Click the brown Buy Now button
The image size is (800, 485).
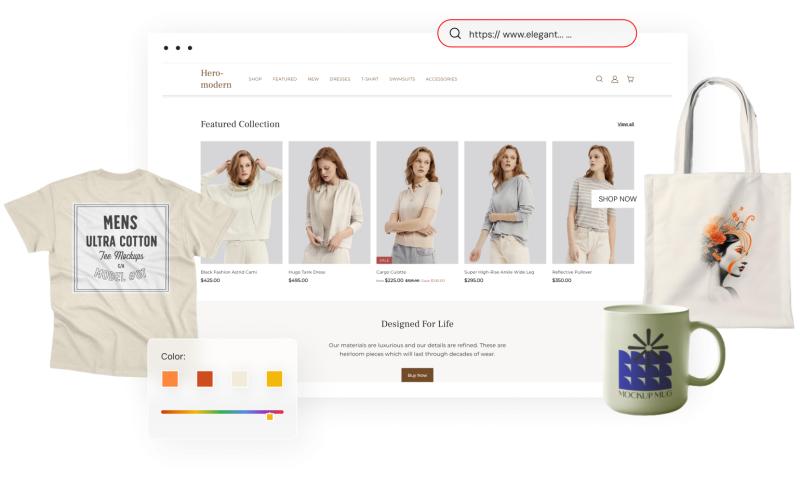[x=417, y=375]
